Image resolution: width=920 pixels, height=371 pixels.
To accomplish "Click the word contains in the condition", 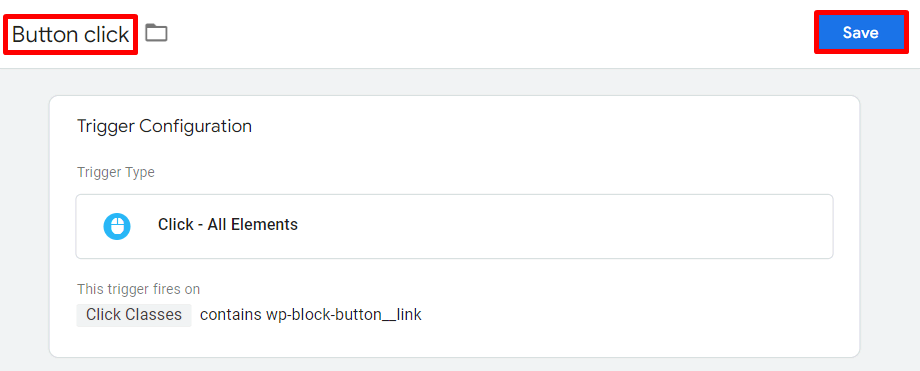I will (231, 315).
